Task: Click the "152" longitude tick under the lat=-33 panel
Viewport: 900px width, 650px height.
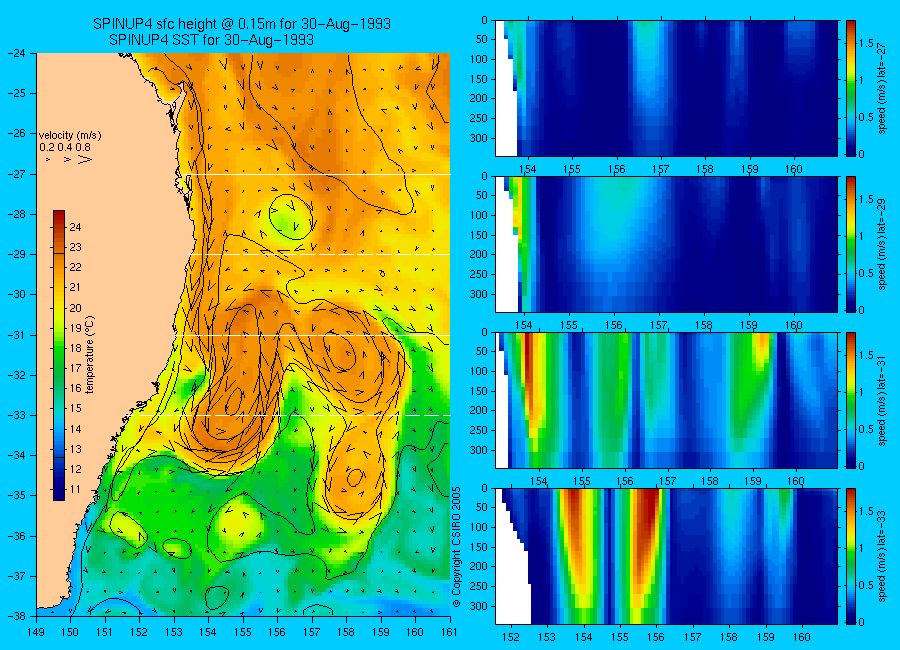Action: pos(510,637)
